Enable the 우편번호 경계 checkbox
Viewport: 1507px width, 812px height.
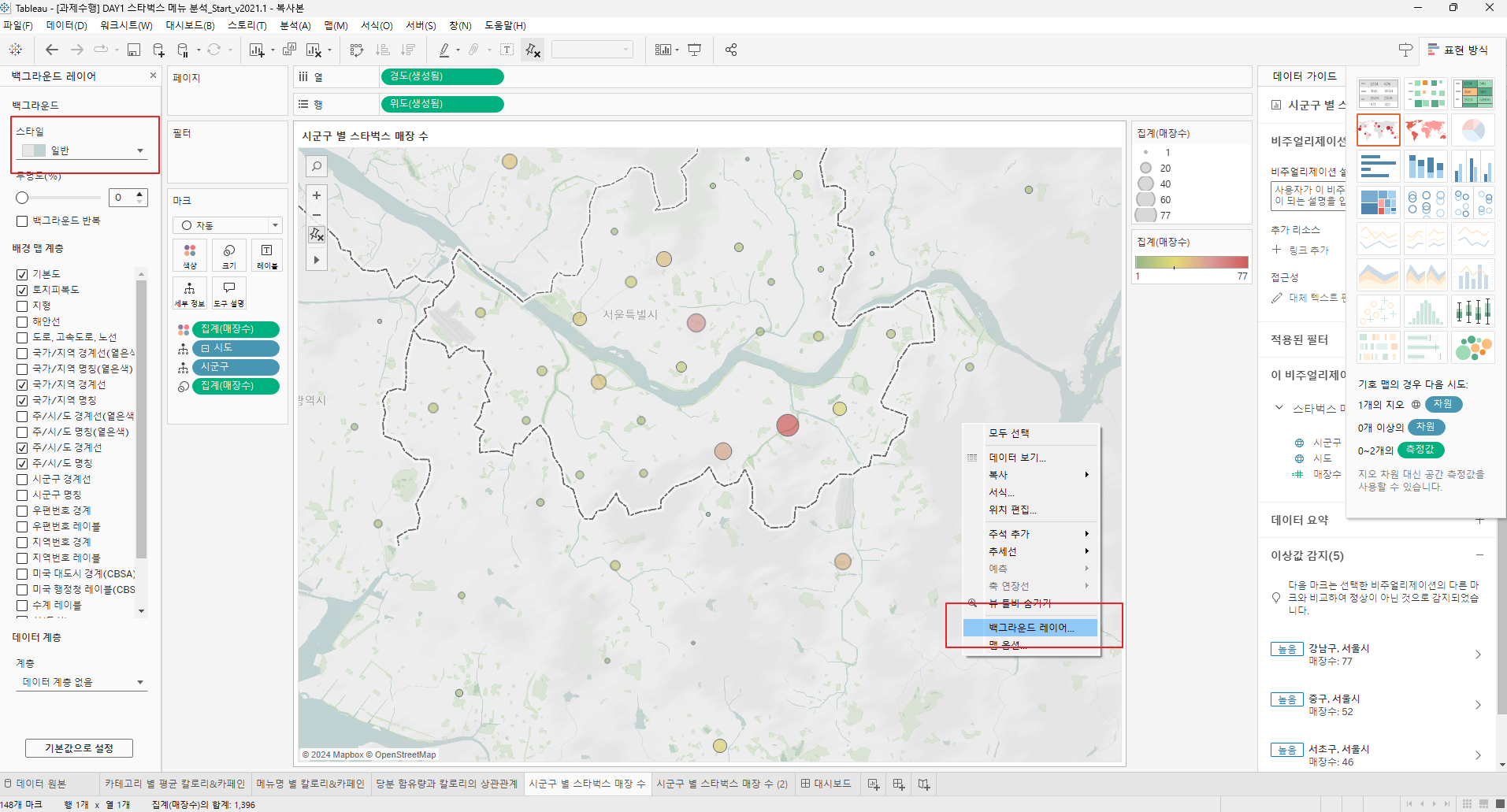[x=22, y=510]
